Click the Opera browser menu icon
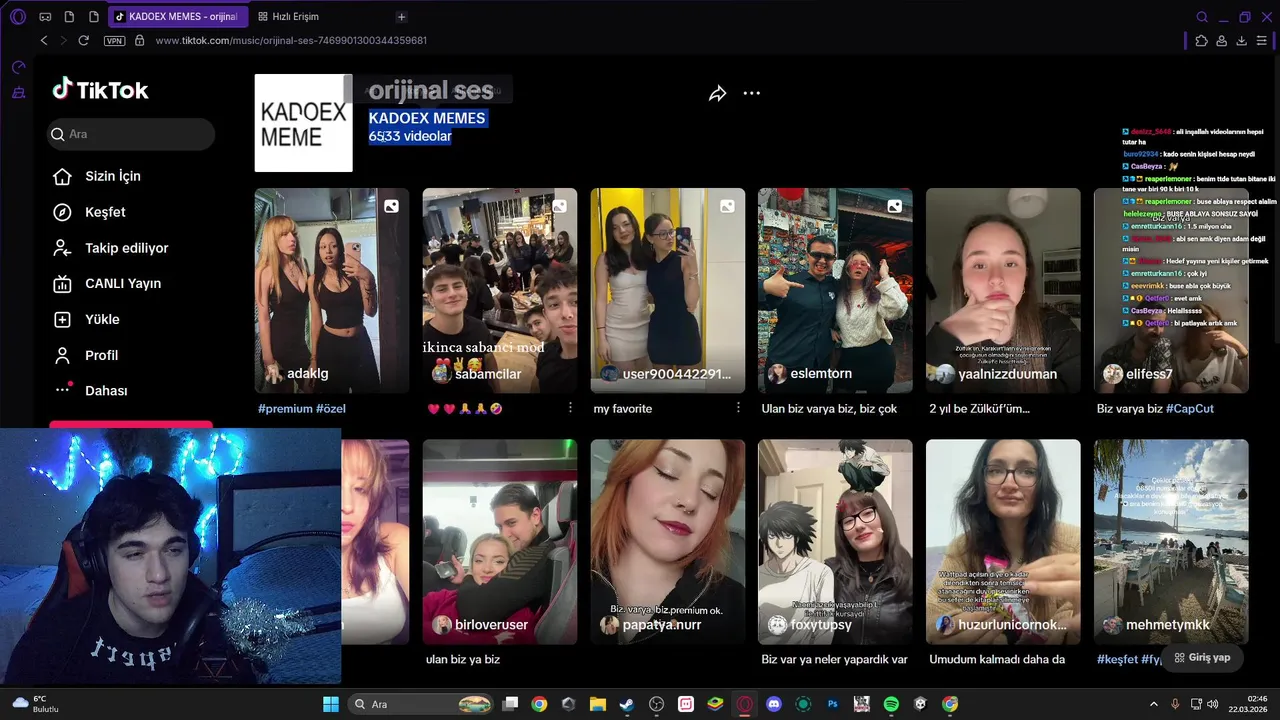The image size is (1280, 720). (x=18, y=17)
